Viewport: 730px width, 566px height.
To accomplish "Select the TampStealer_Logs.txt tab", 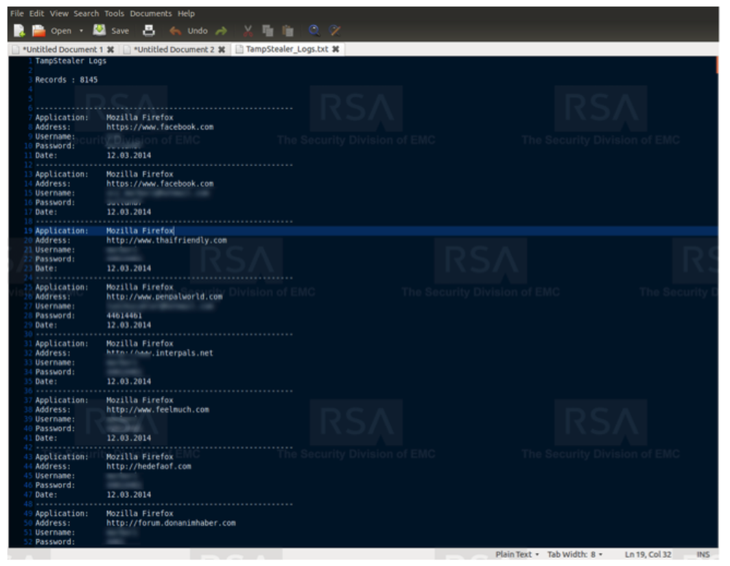I will point(287,49).
